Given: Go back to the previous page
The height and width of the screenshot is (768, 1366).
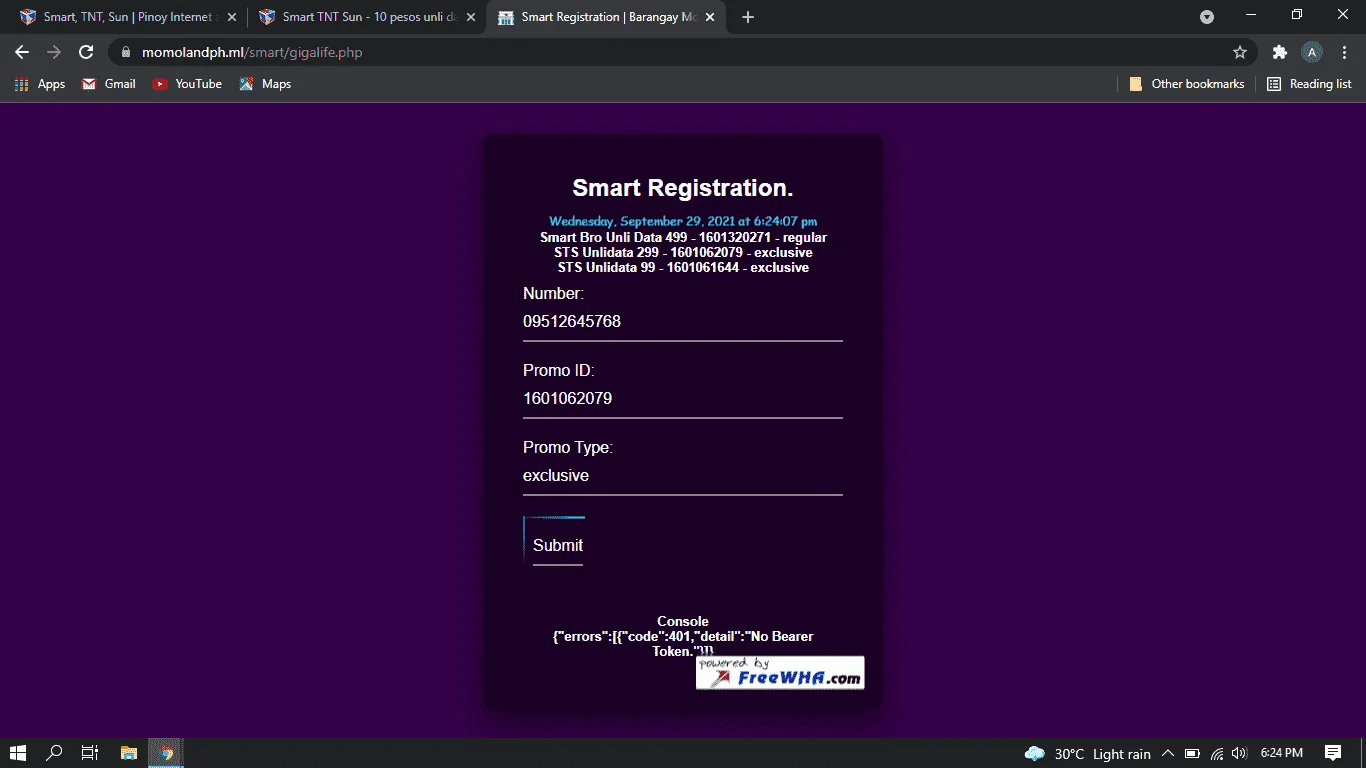Looking at the screenshot, I should pos(22,52).
